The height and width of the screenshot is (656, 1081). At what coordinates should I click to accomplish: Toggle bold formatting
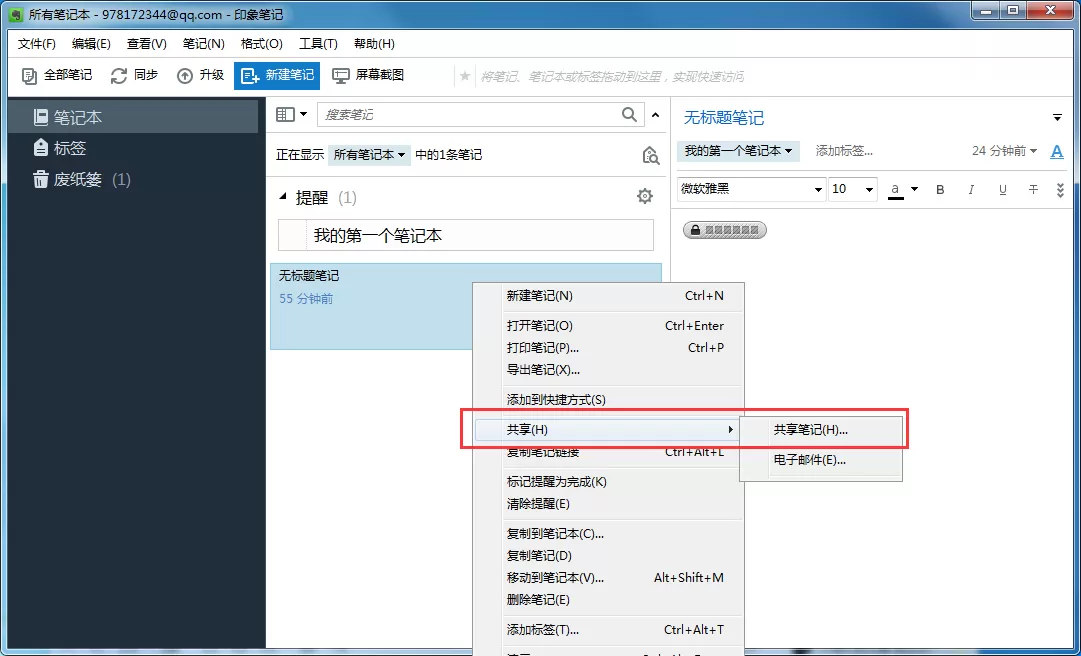(940, 189)
